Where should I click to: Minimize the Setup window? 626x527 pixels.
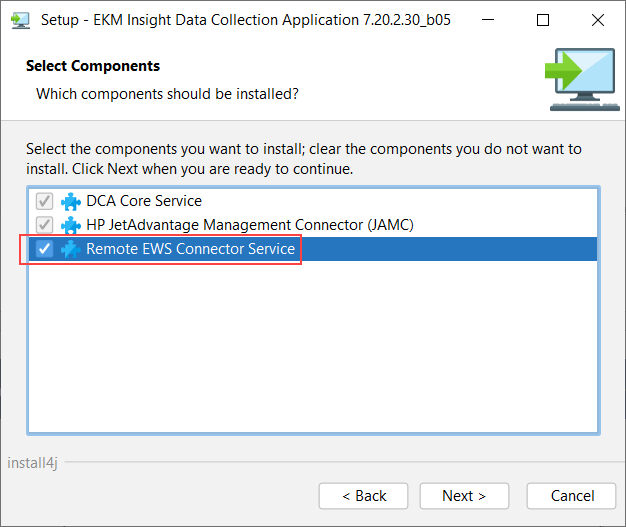488,20
